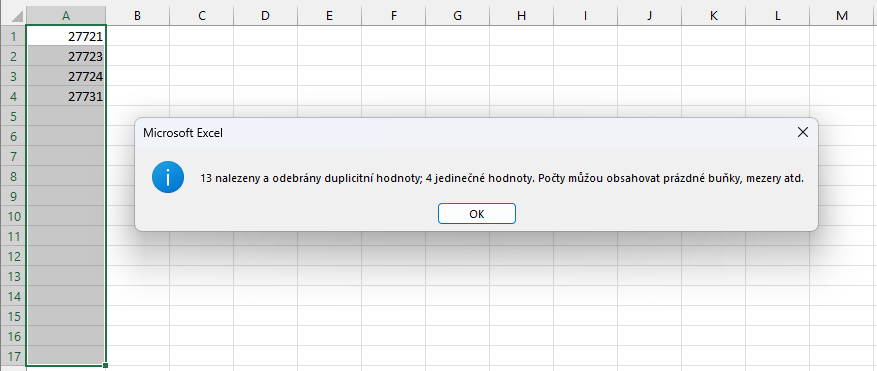Viewport: 877px width, 371px height.
Task: Select cell A3 containing 27724
Action: click(x=66, y=76)
